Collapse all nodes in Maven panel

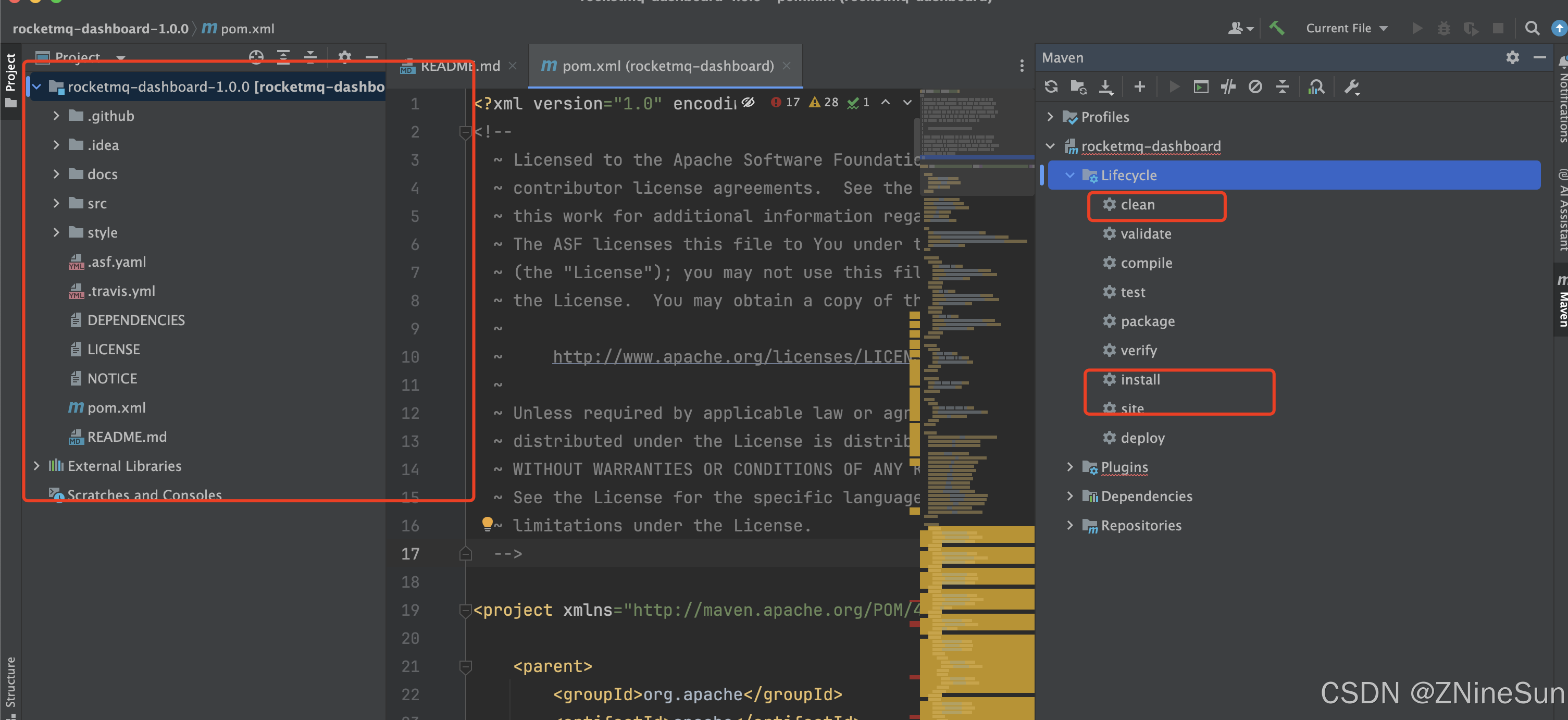click(1282, 87)
